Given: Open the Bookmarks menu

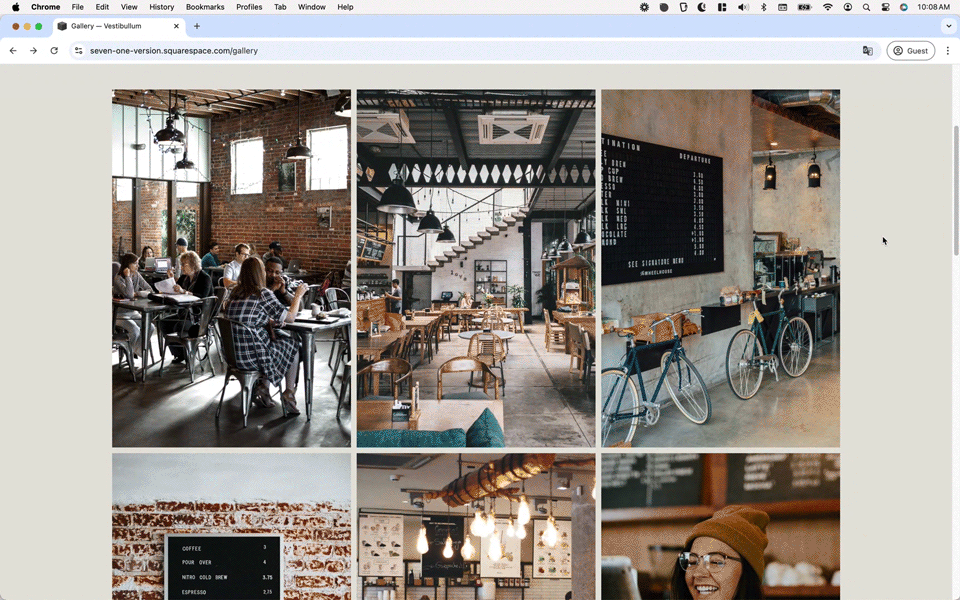Looking at the screenshot, I should pos(205,7).
